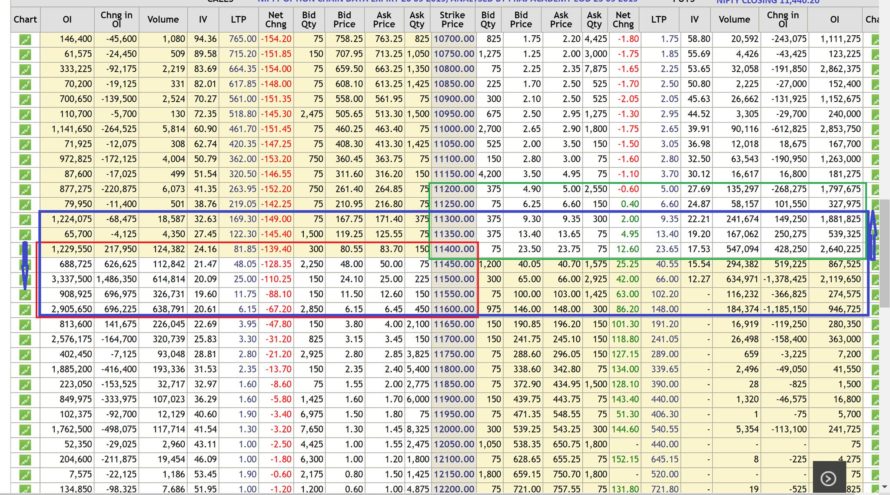Viewport: 890px width, 495px height.
Task: Open calls chart icon in 11250.00 strike row
Action: point(25,204)
